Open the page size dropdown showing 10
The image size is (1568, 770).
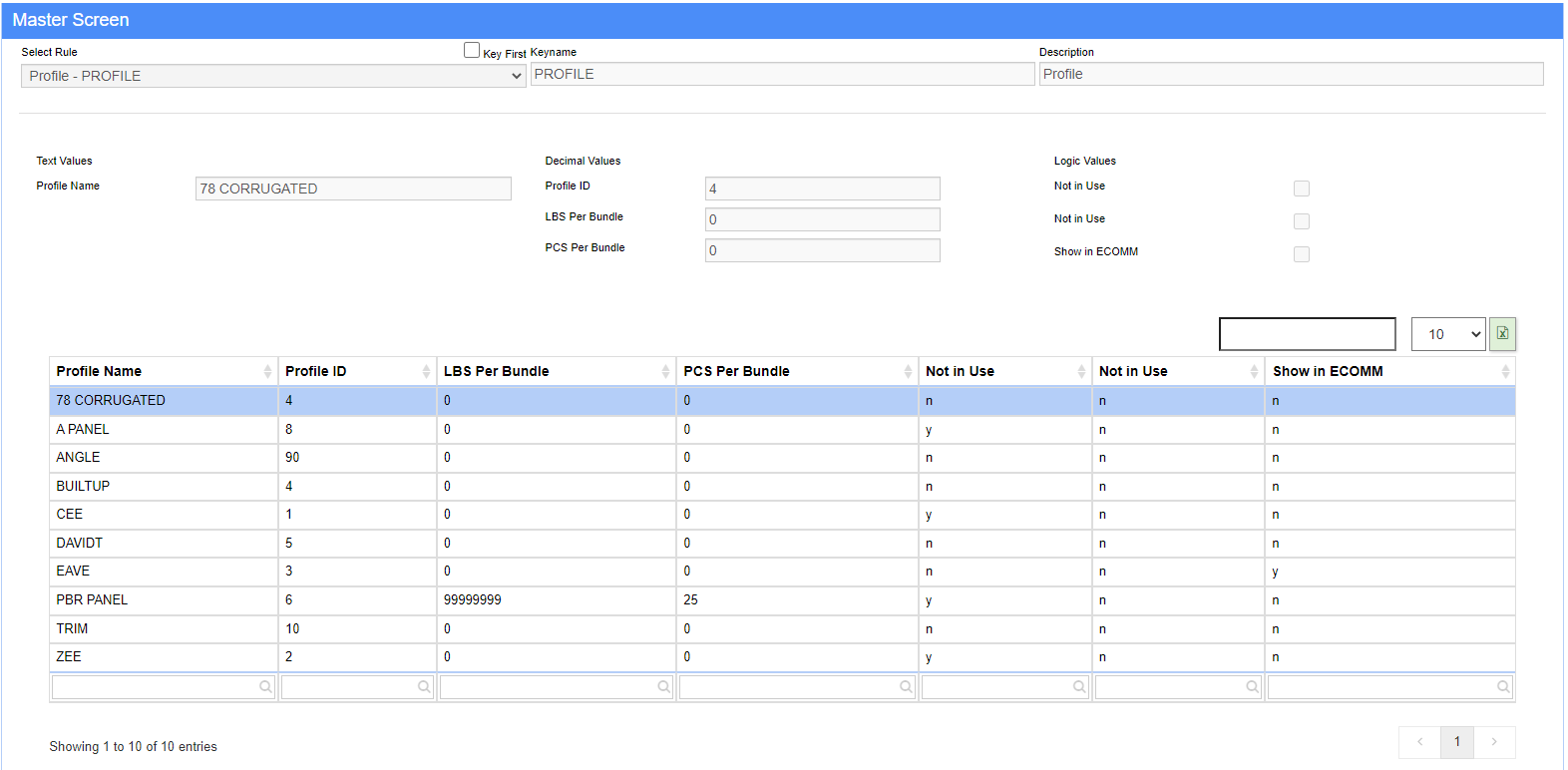pos(1448,334)
